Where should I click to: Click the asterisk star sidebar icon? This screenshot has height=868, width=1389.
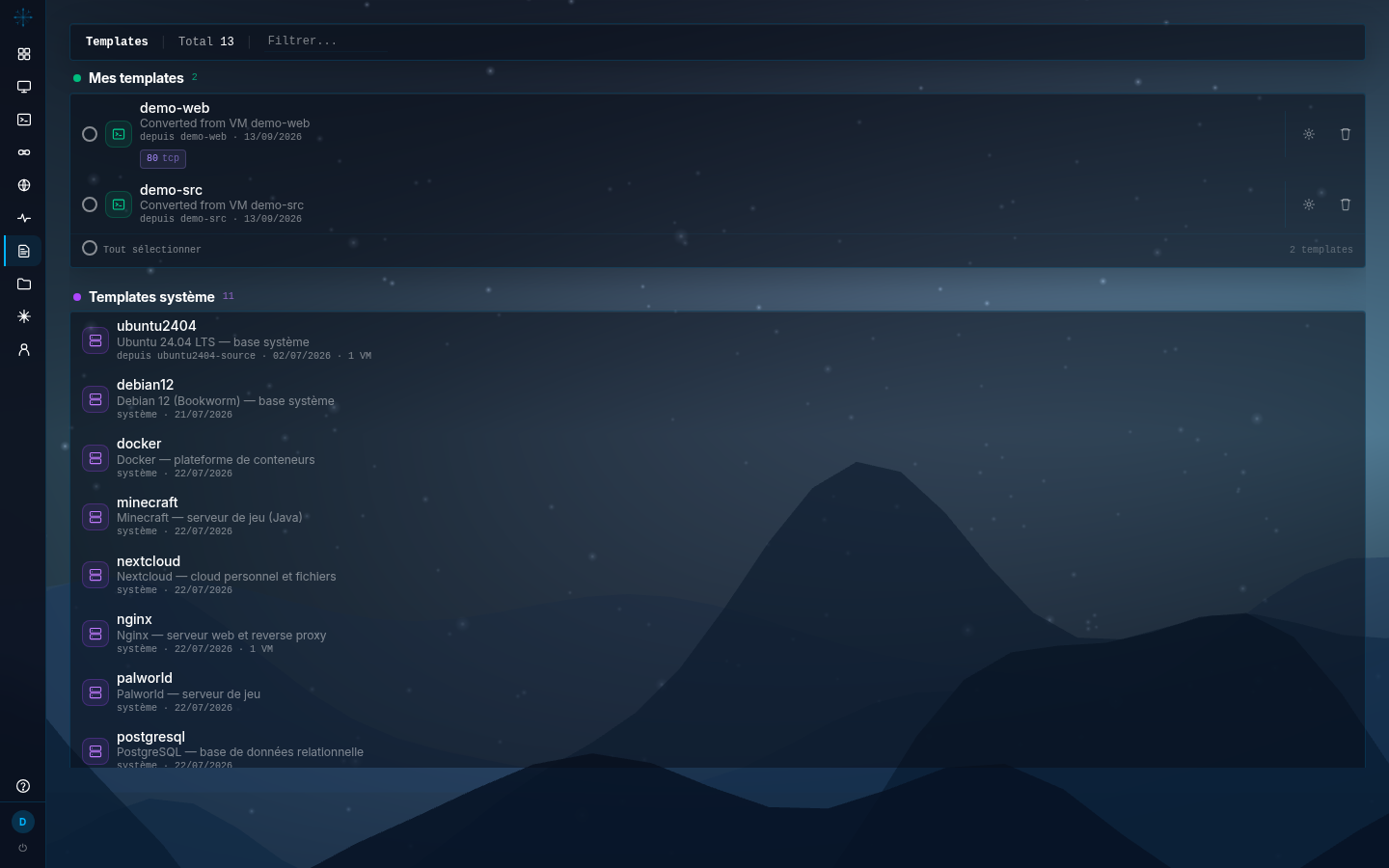pos(24,316)
